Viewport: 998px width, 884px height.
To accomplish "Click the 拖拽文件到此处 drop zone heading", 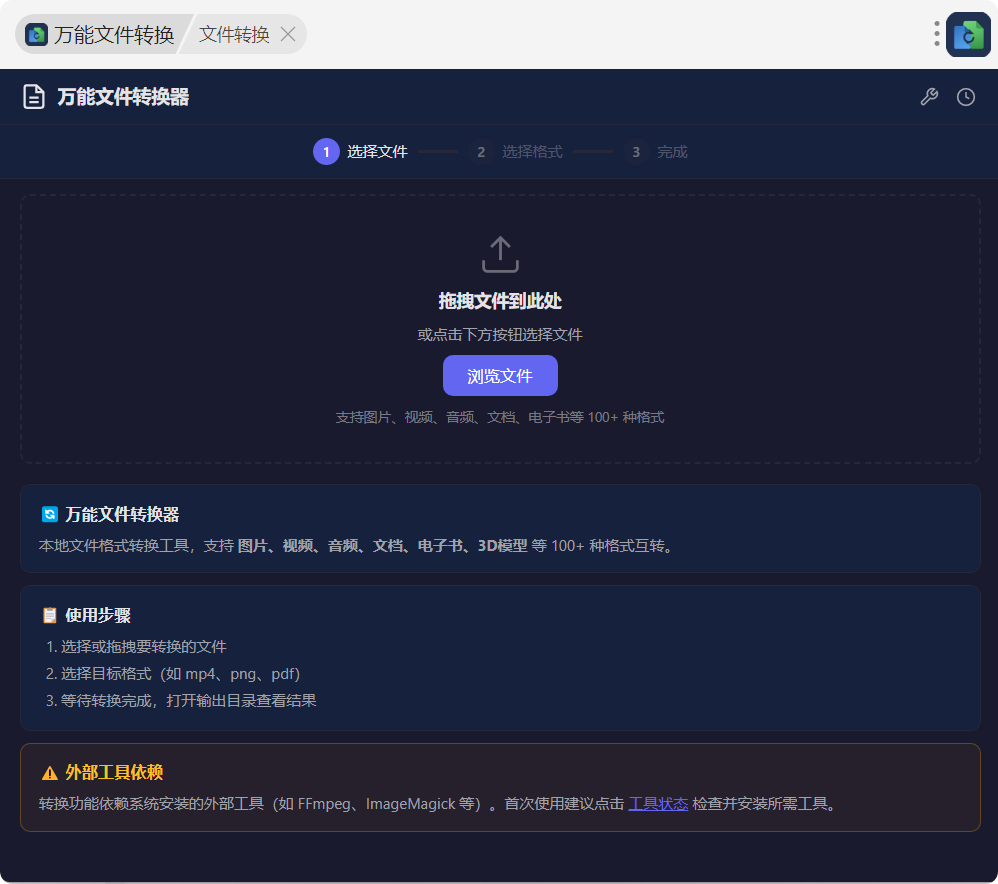I will click(x=500, y=301).
